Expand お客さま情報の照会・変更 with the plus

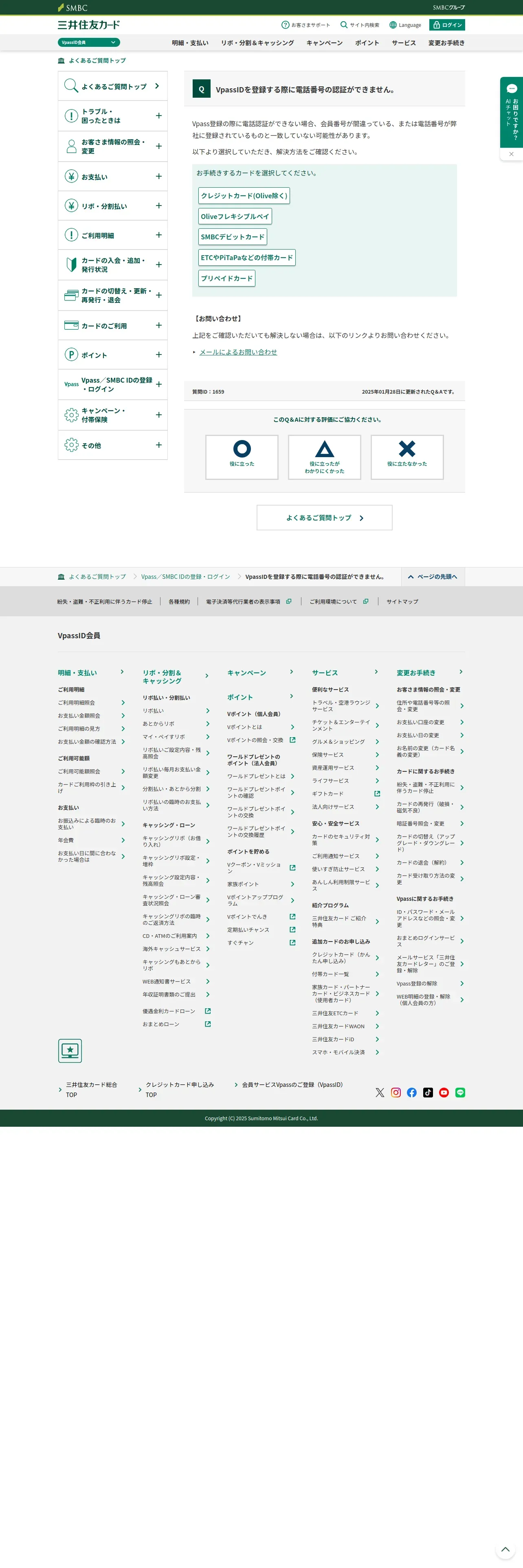pyautogui.click(x=158, y=146)
